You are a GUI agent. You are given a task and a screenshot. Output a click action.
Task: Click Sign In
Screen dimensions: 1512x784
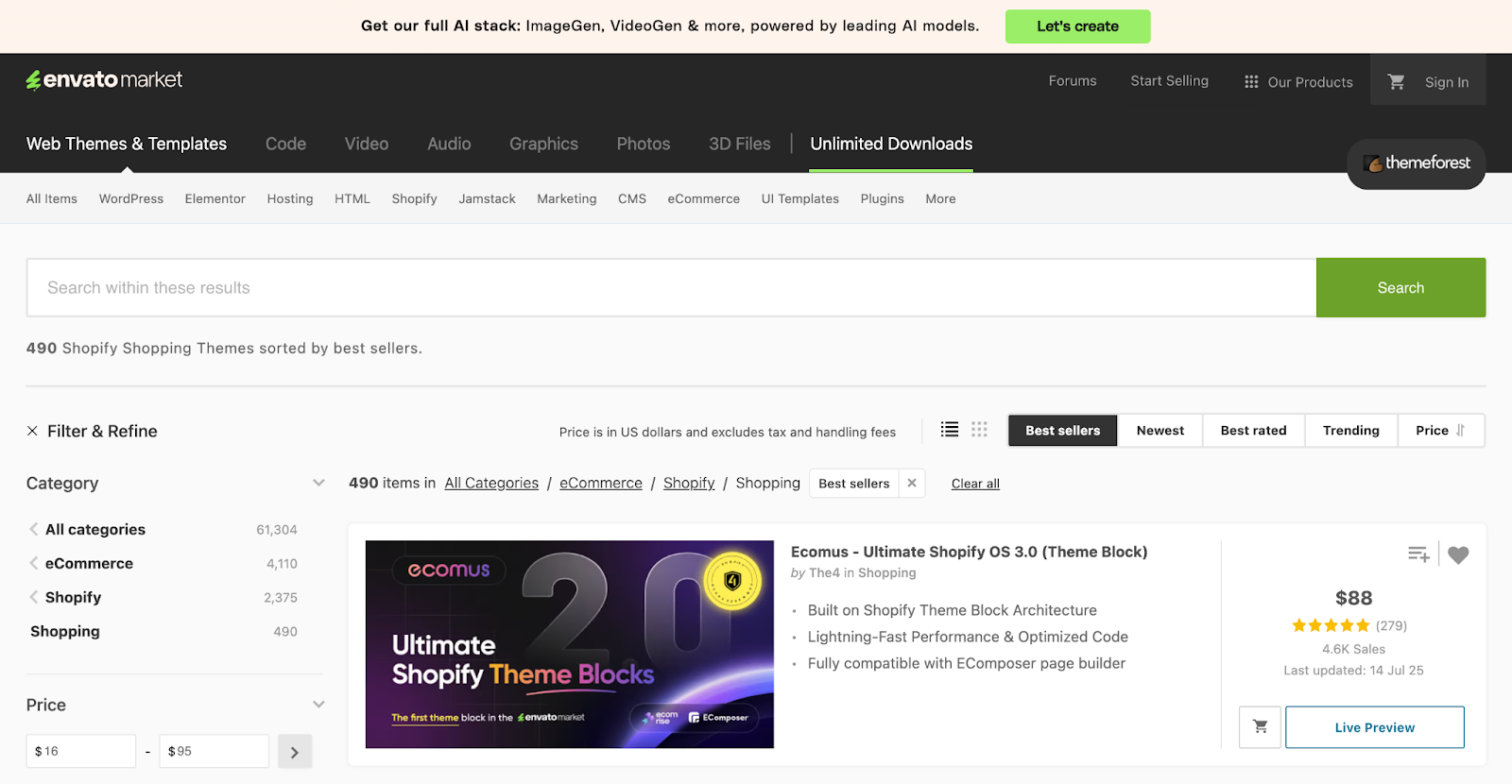point(1447,82)
